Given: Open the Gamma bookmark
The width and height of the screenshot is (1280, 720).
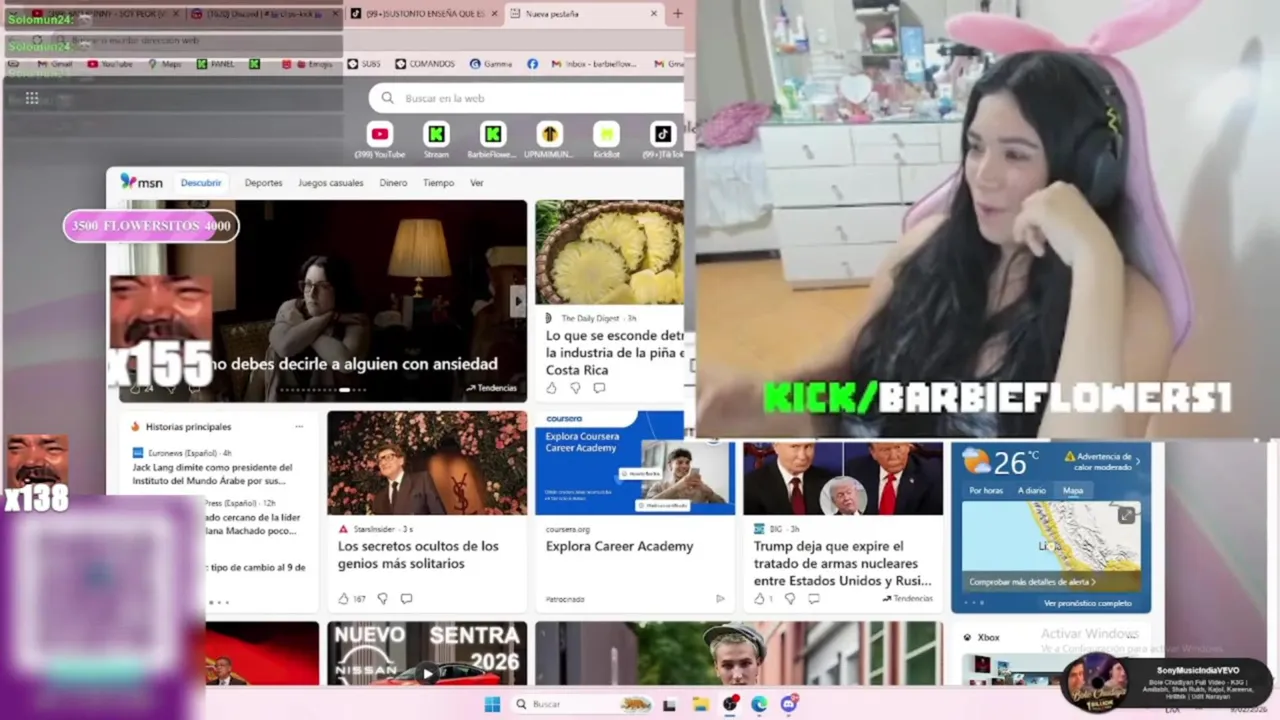Looking at the screenshot, I should 491,64.
